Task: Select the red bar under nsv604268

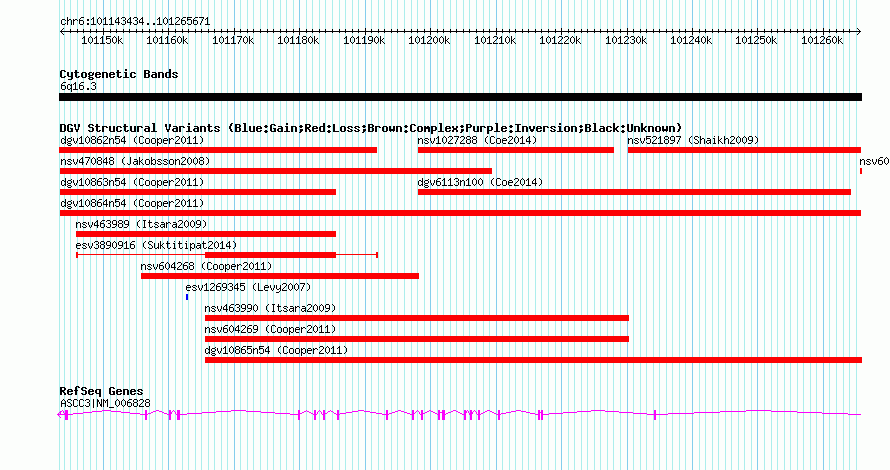Action: pyautogui.click(x=280, y=276)
